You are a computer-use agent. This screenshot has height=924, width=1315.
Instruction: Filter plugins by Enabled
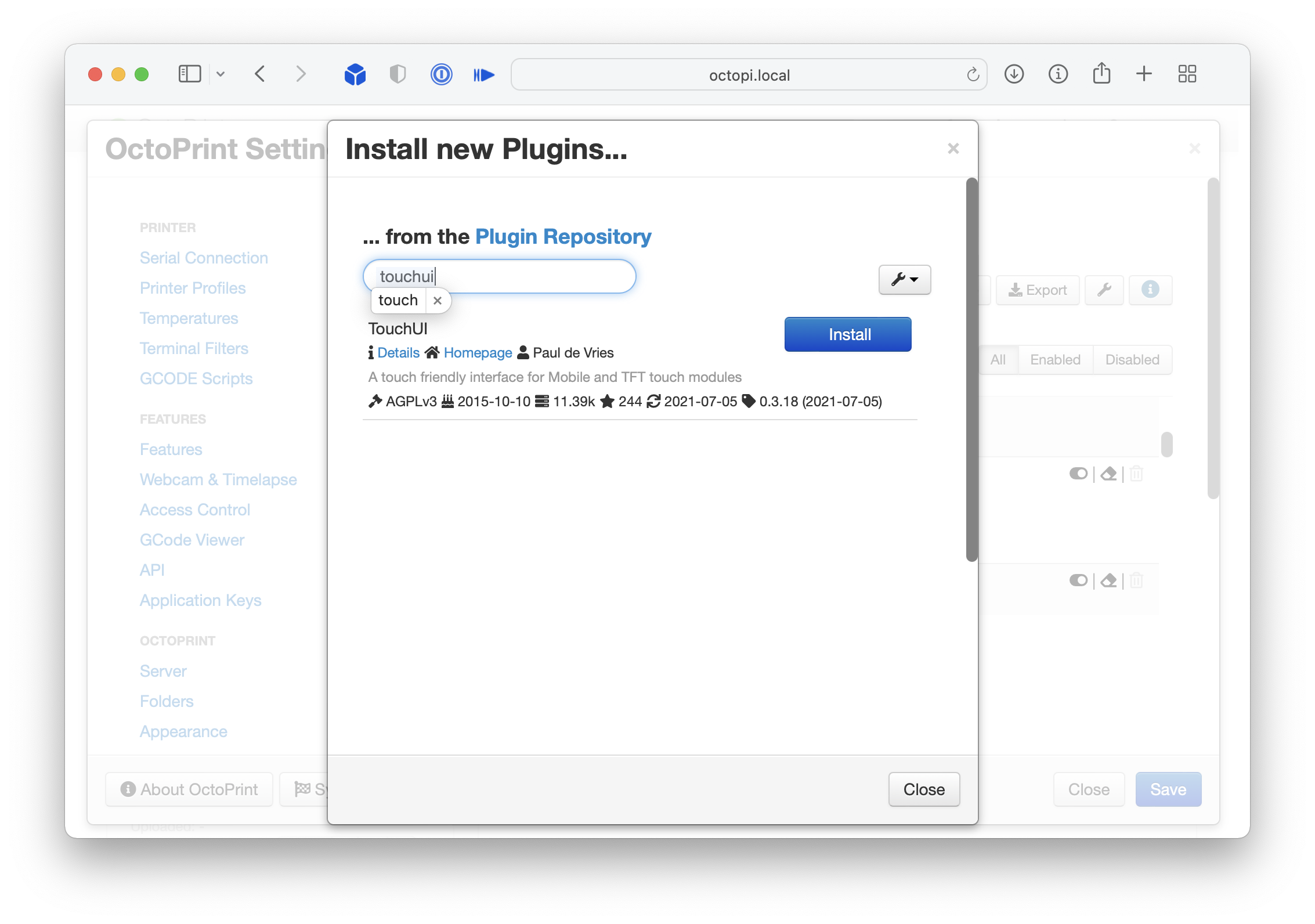pos(1055,360)
